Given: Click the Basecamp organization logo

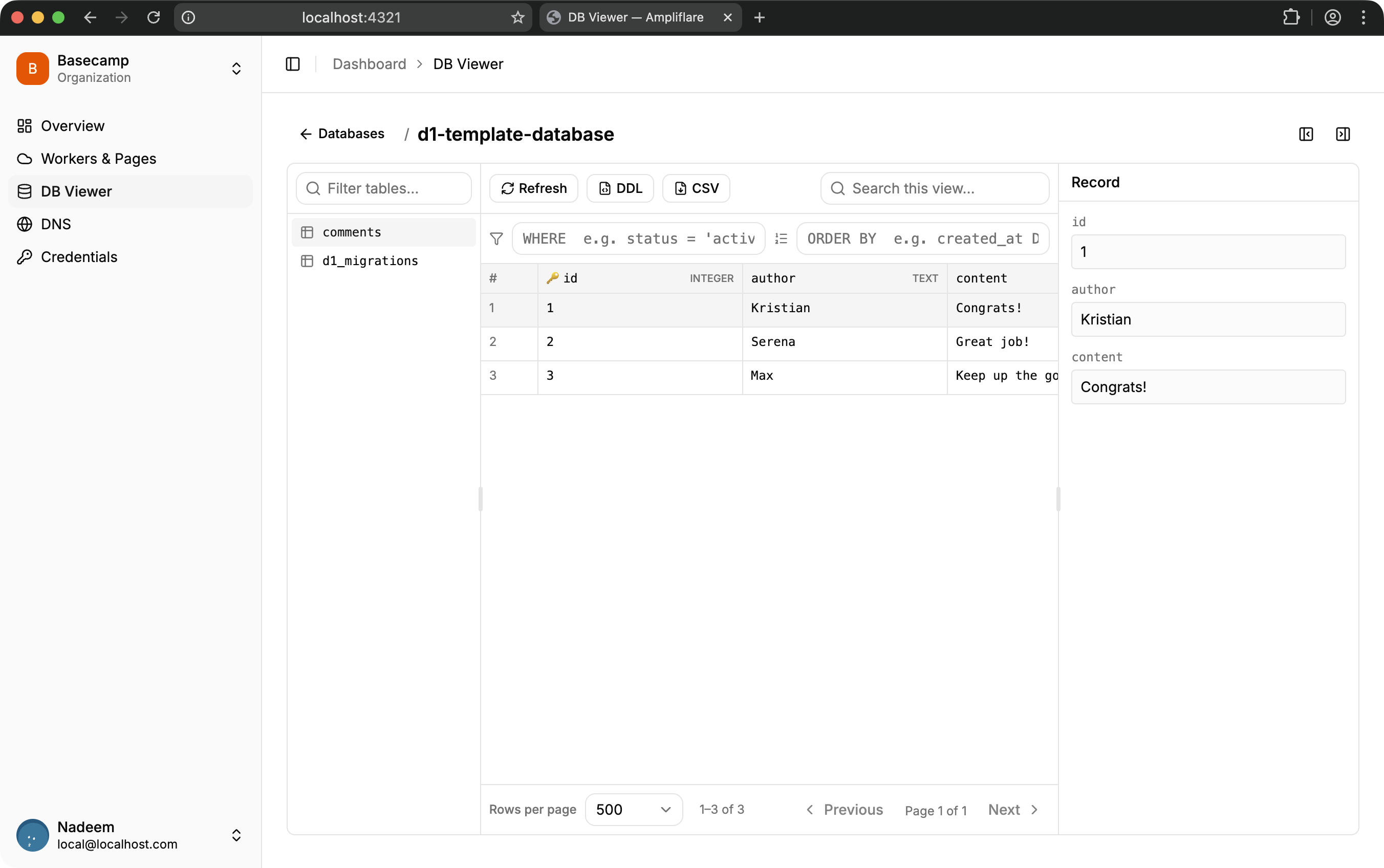Looking at the screenshot, I should coord(33,68).
